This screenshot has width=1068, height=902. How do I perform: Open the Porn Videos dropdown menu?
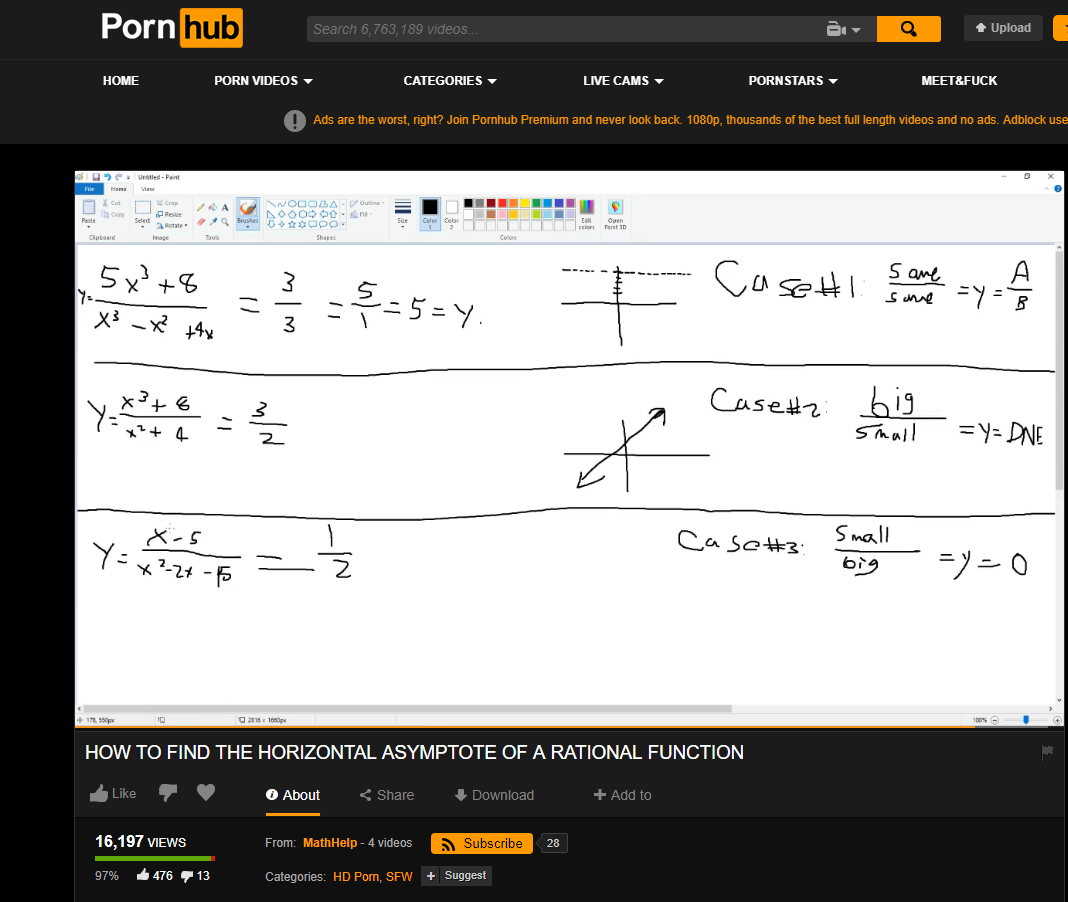(264, 80)
